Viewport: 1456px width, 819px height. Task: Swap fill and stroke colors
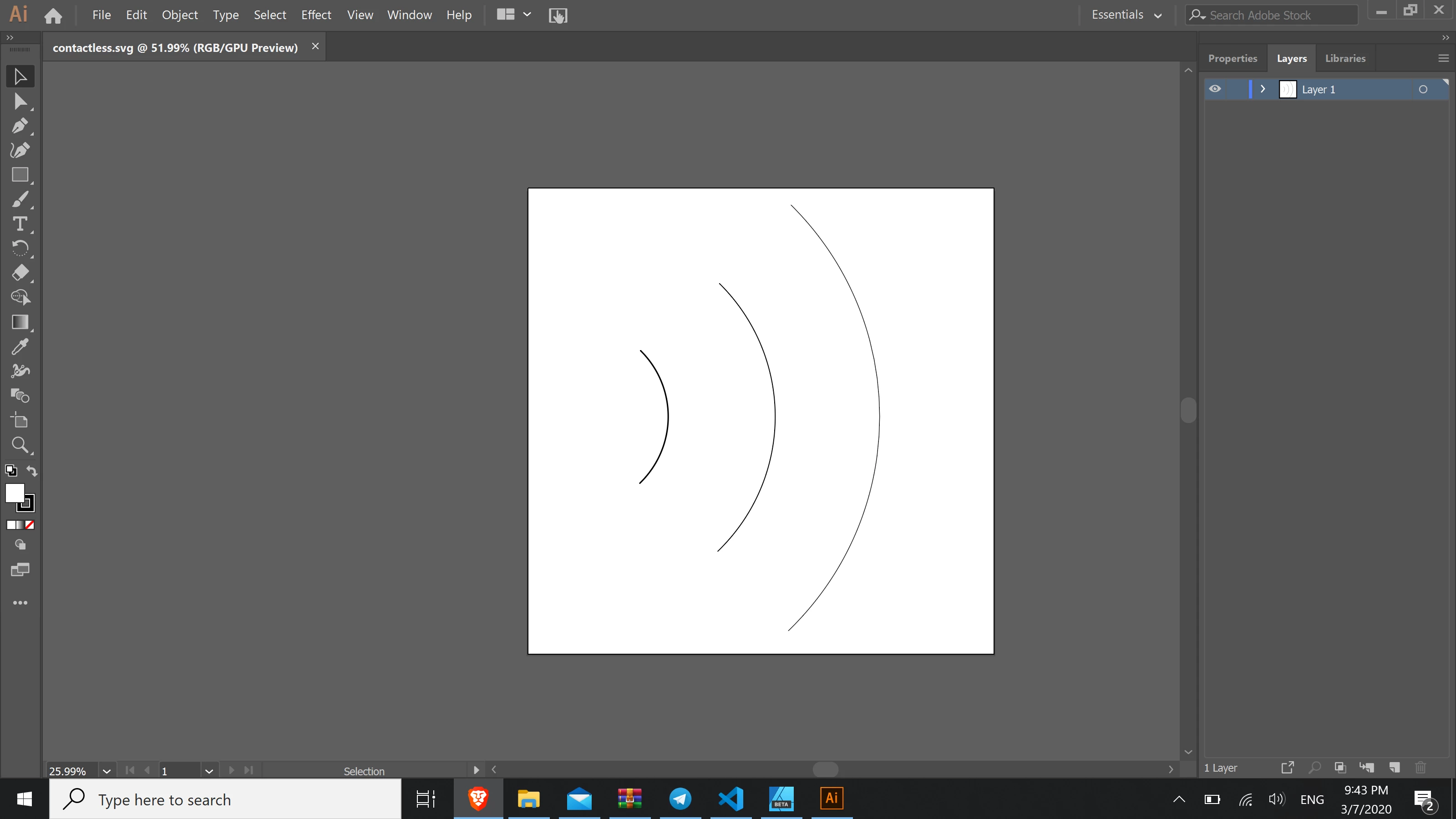32,471
